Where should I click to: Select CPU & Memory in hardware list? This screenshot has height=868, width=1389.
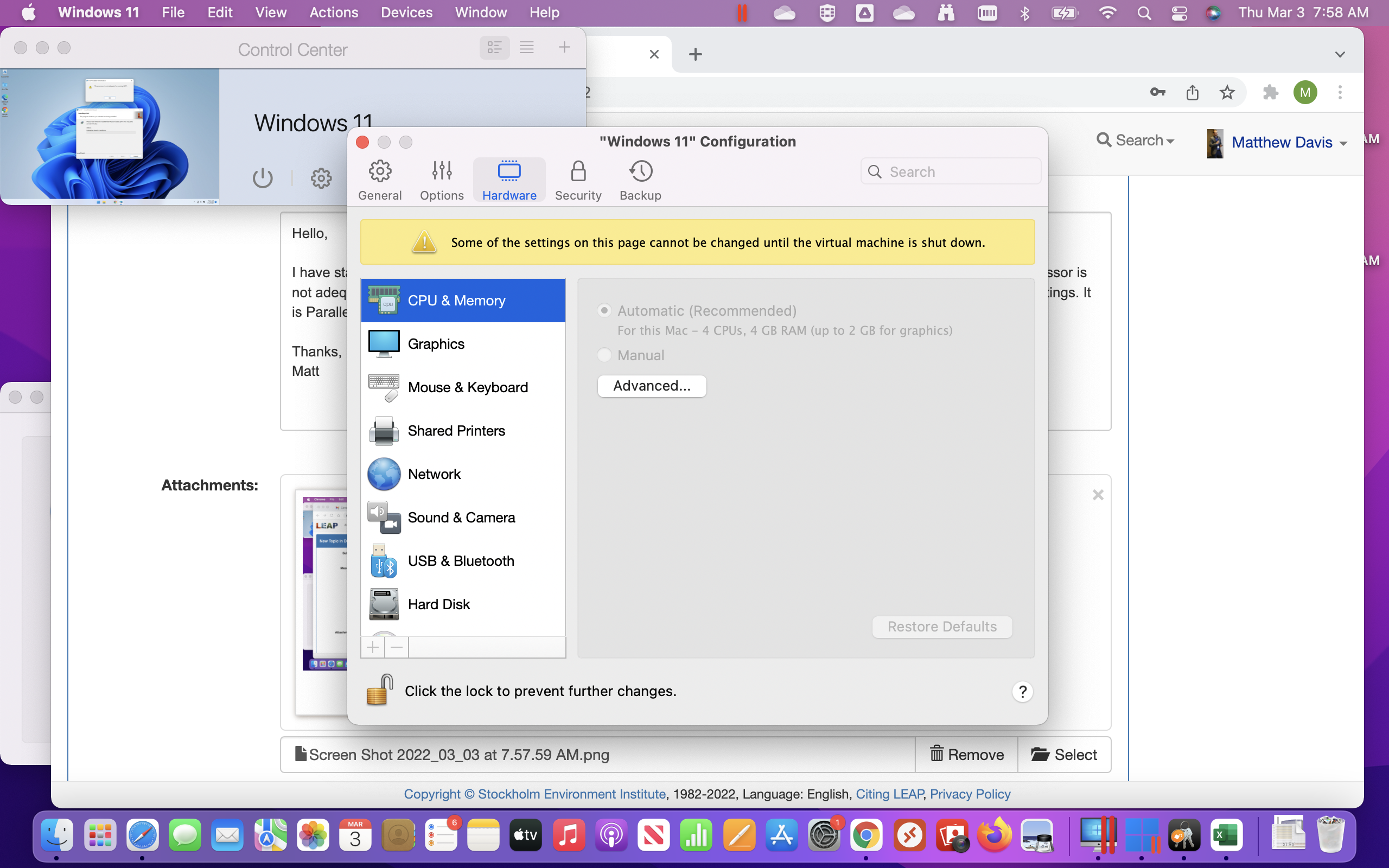(x=463, y=300)
